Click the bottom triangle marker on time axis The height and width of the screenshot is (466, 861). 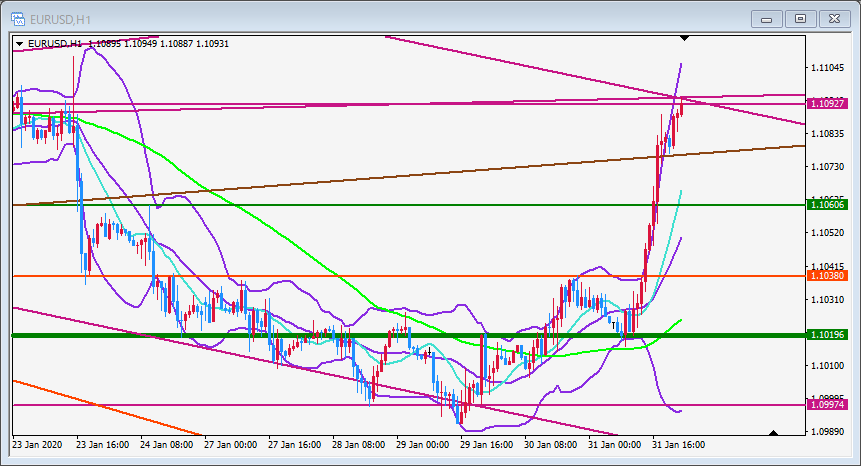(x=773, y=433)
